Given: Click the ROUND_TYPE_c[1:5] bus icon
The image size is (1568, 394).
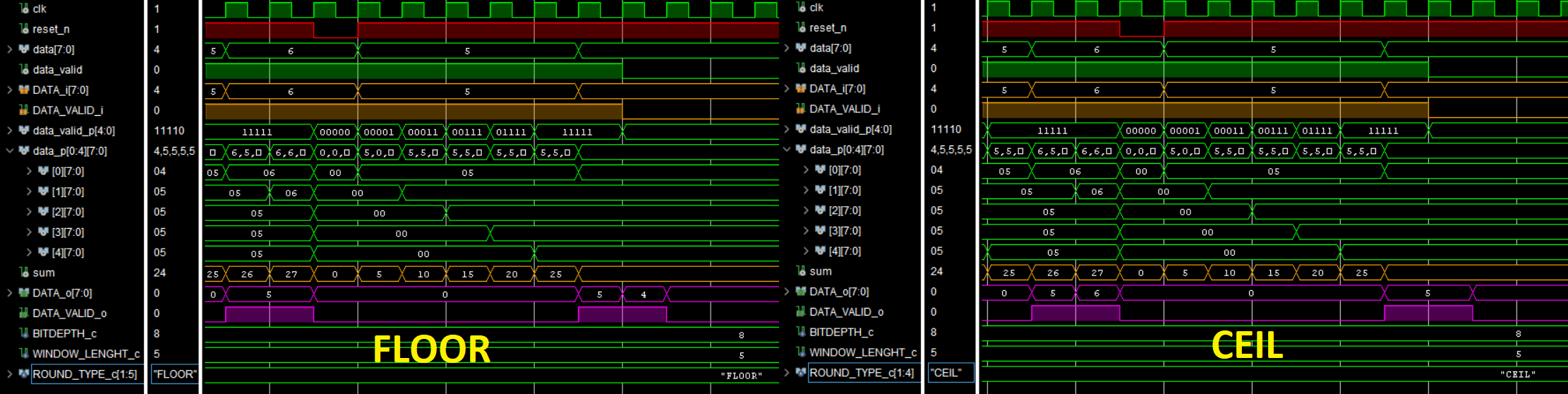Looking at the screenshot, I should [24, 374].
